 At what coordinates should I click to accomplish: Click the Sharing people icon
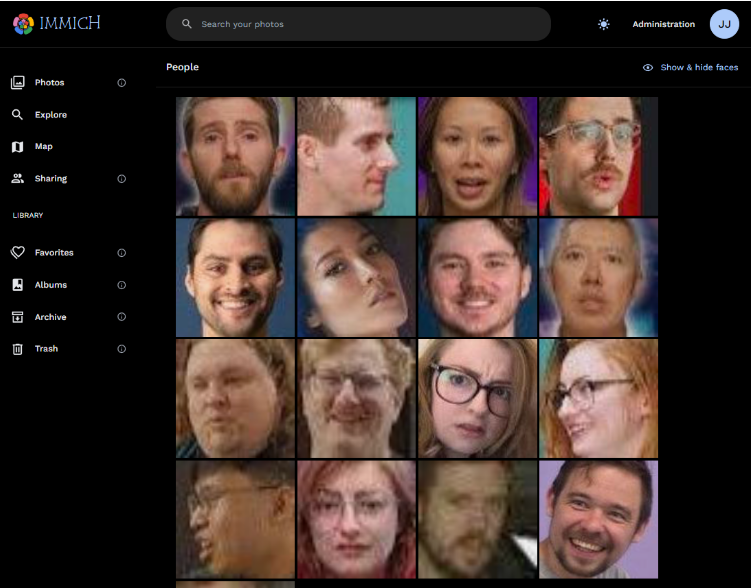(18, 179)
